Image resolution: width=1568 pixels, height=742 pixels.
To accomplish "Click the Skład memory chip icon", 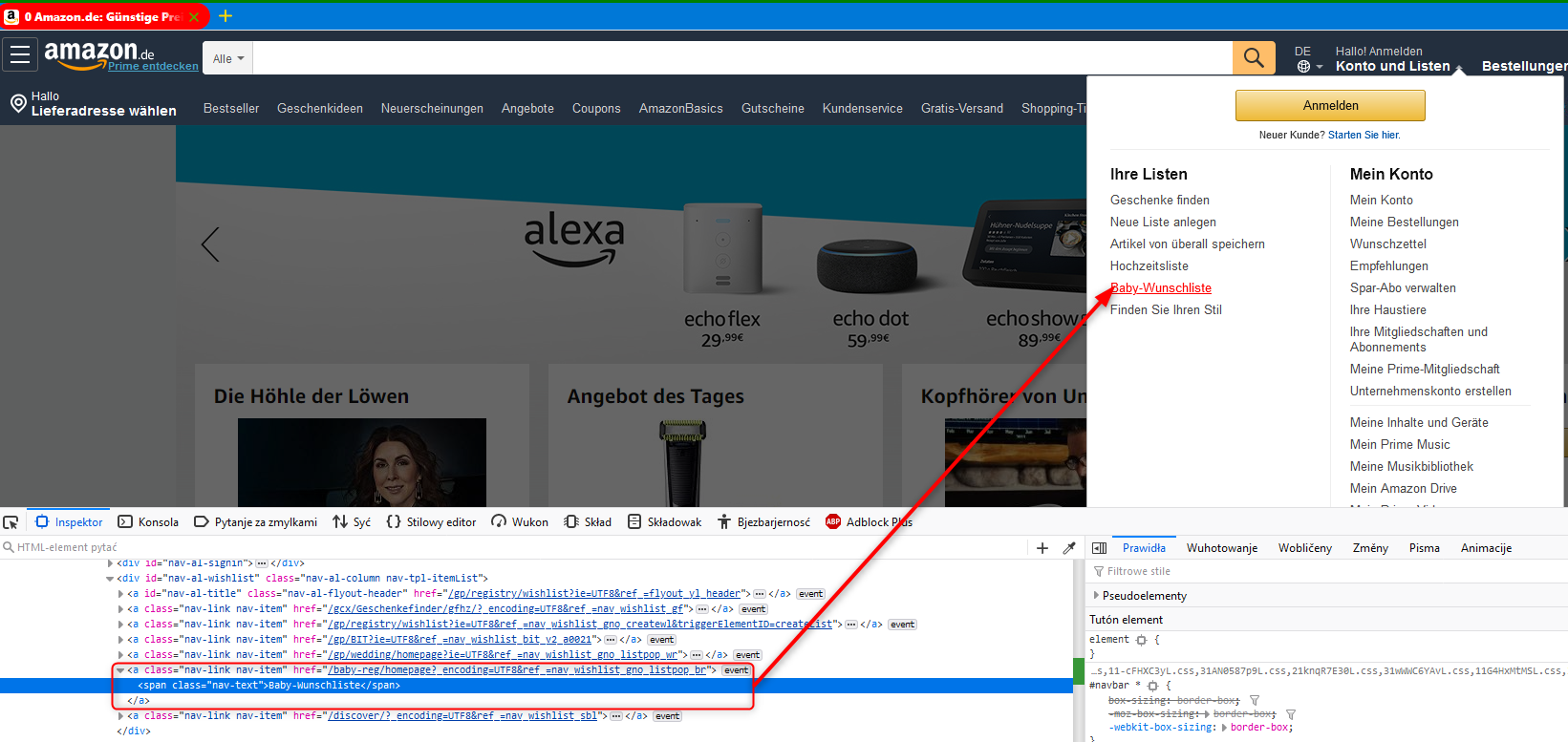I will coord(571,521).
